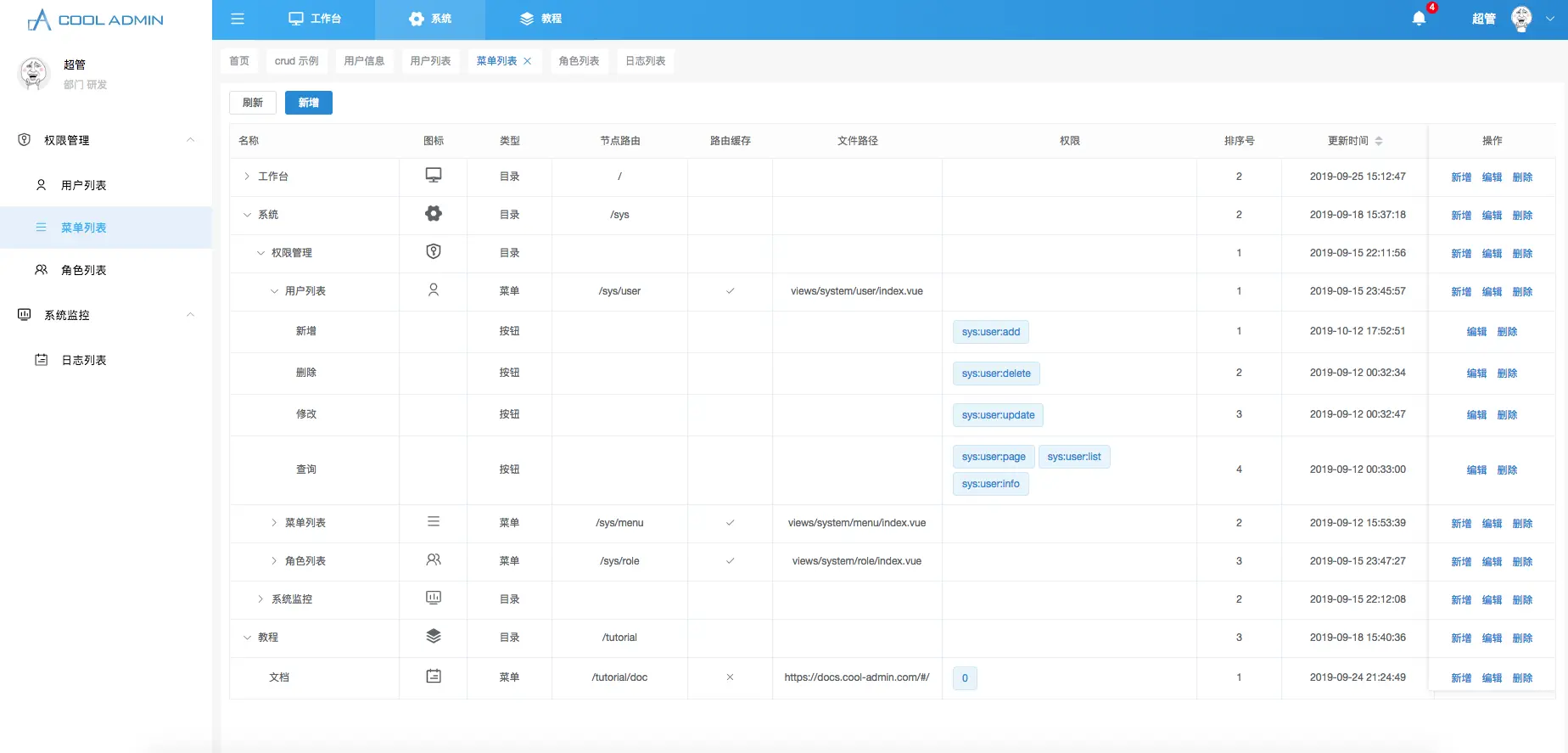Collapse the 教程 tree row

coord(247,638)
